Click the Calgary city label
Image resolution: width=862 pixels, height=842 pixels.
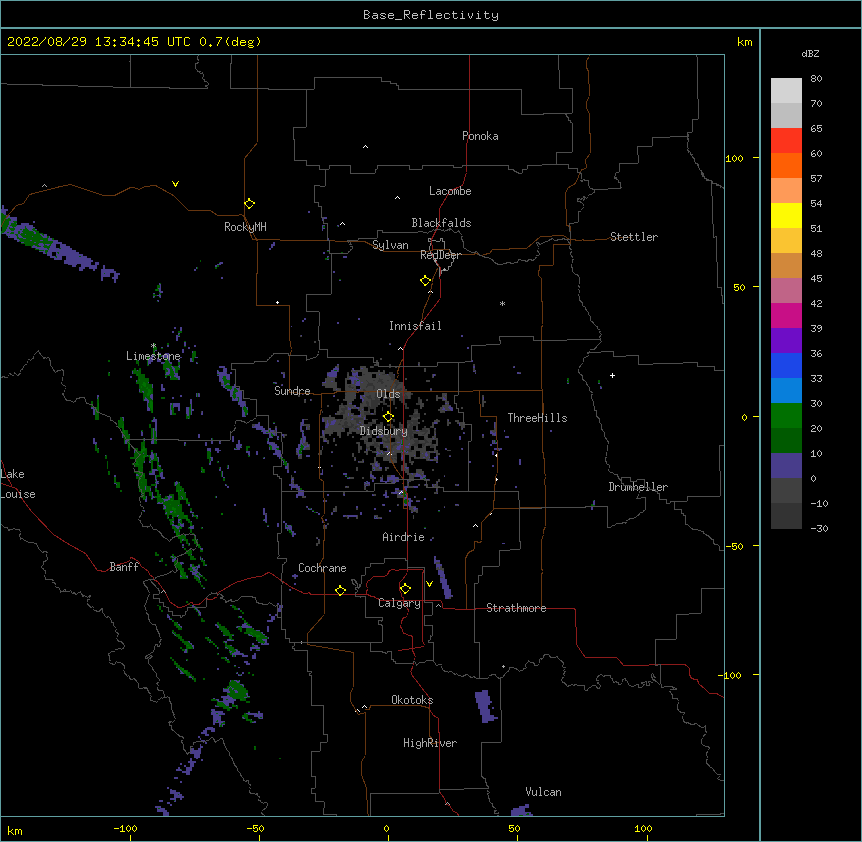coord(399,603)
